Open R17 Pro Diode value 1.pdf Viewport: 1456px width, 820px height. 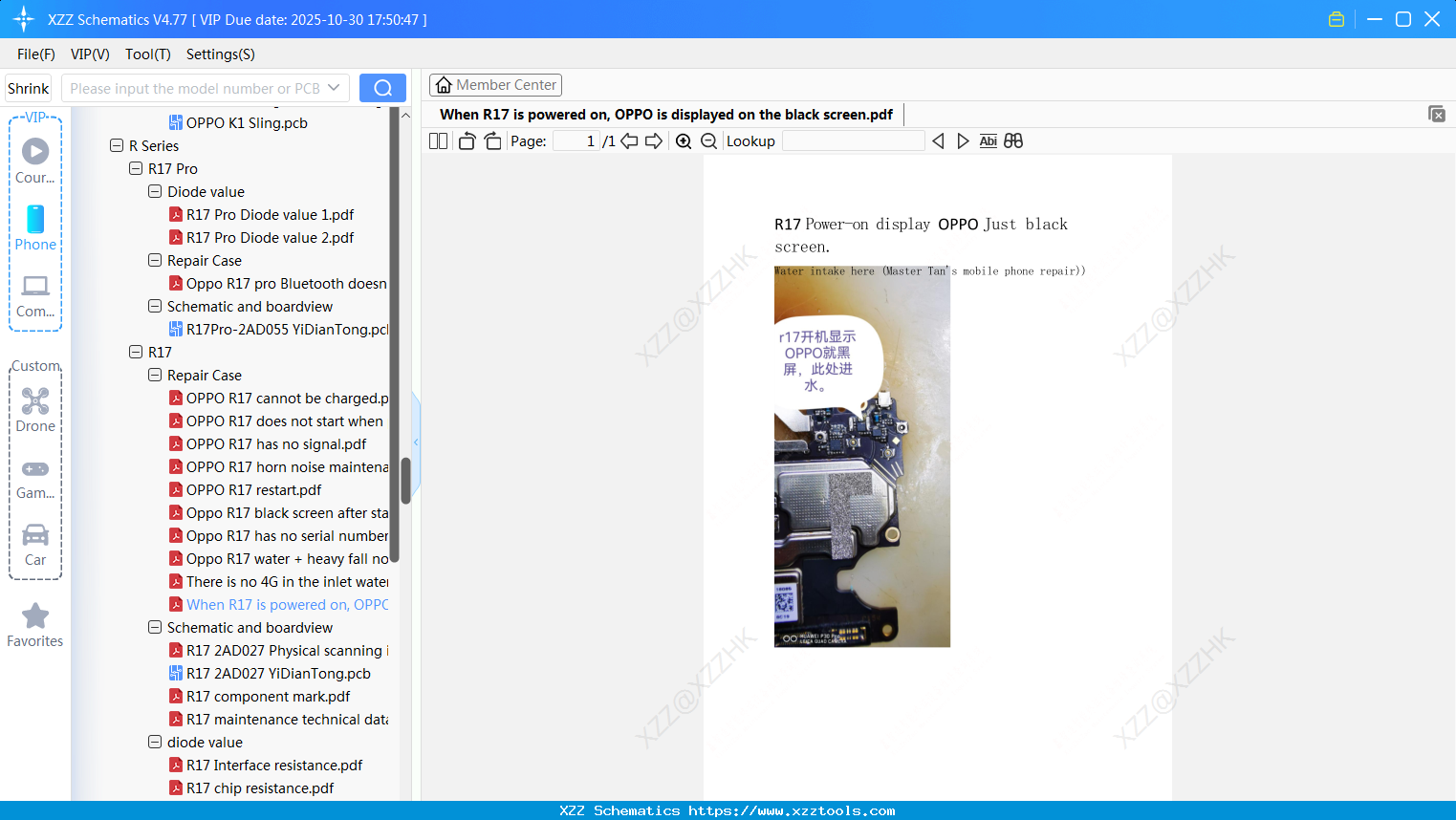pyautogui.click(x=261, y=214)
